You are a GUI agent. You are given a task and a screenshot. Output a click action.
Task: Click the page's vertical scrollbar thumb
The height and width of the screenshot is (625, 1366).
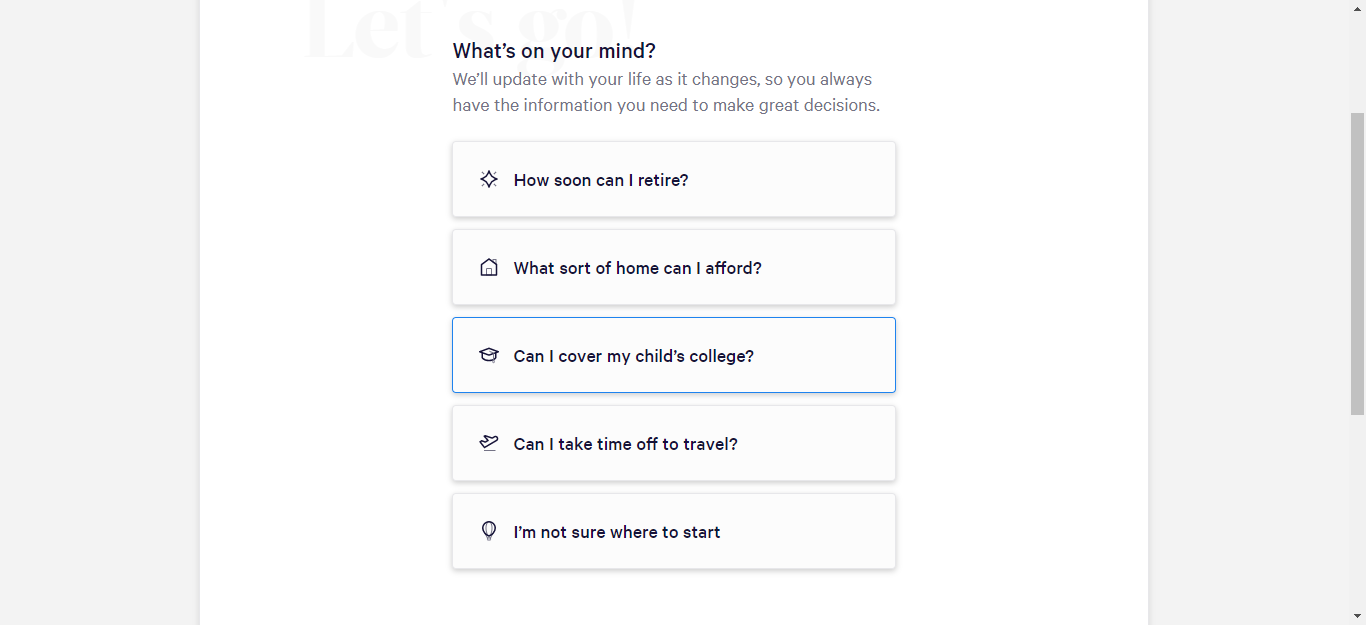point(1357,260)
